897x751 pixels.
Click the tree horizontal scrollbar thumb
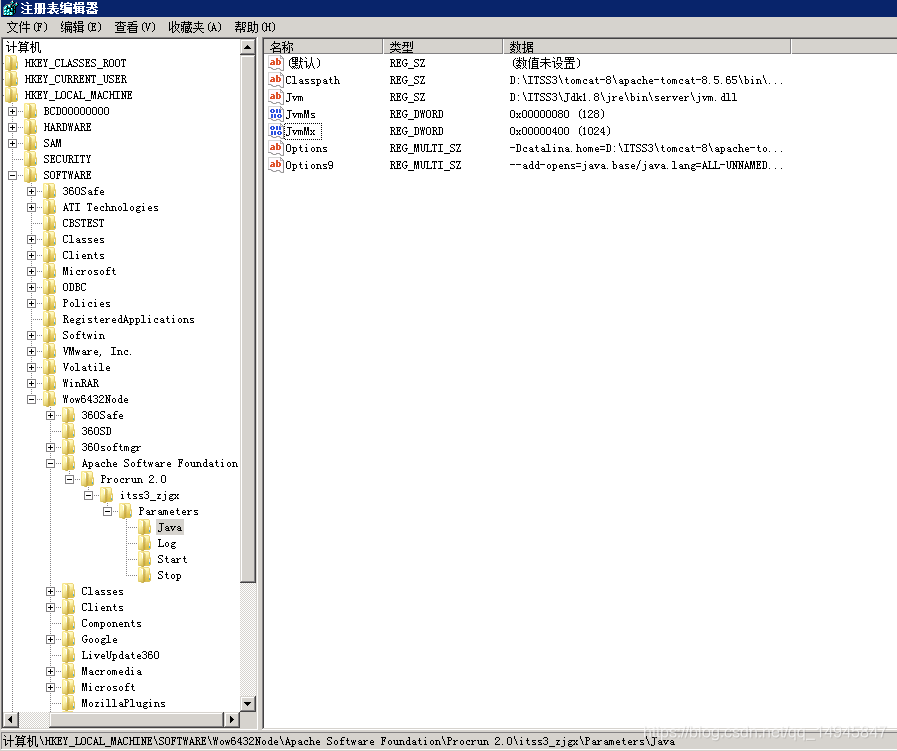[136, 719]
